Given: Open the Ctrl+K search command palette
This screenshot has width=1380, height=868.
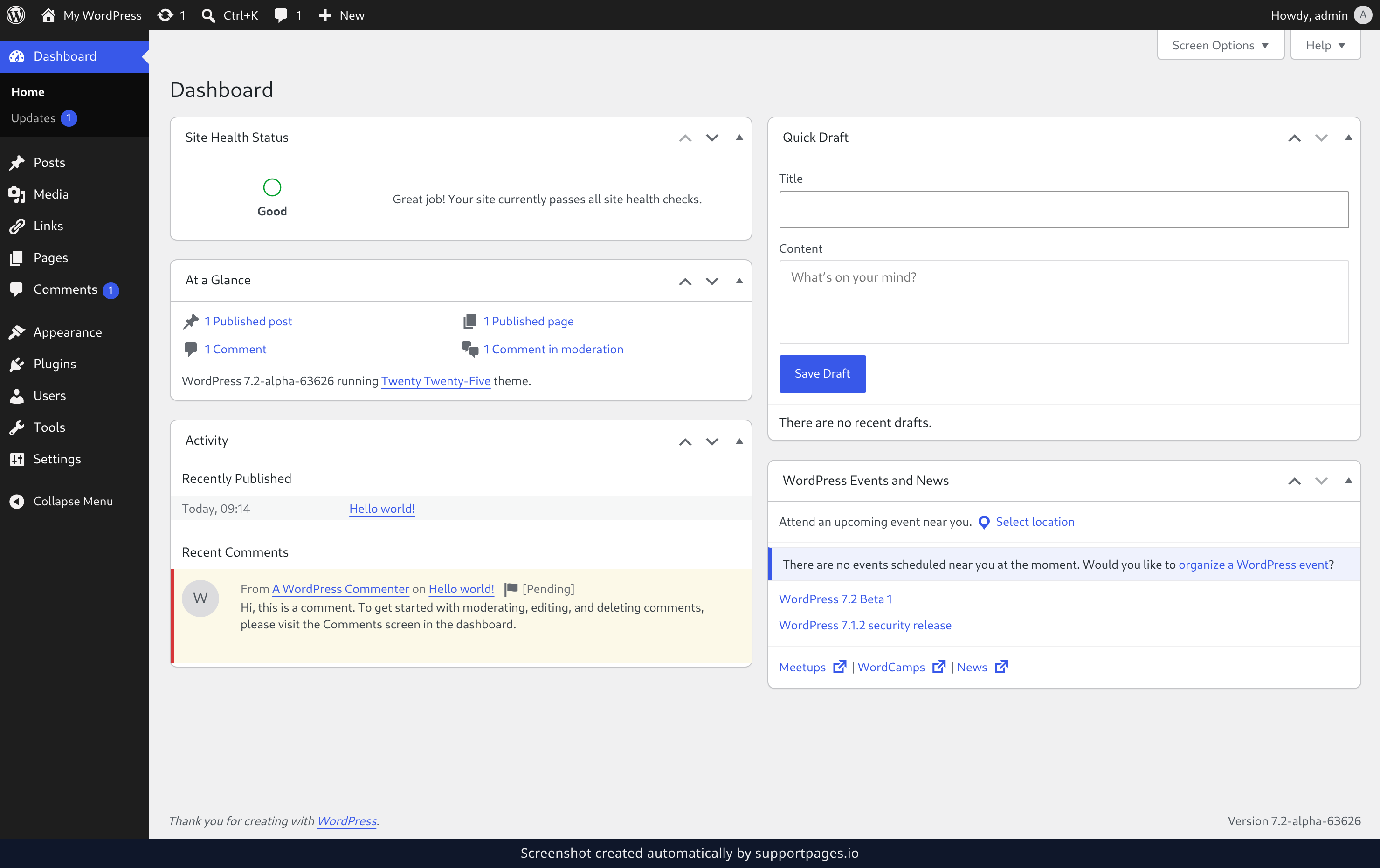Looking at the screenshot, I should pos(230,15).
